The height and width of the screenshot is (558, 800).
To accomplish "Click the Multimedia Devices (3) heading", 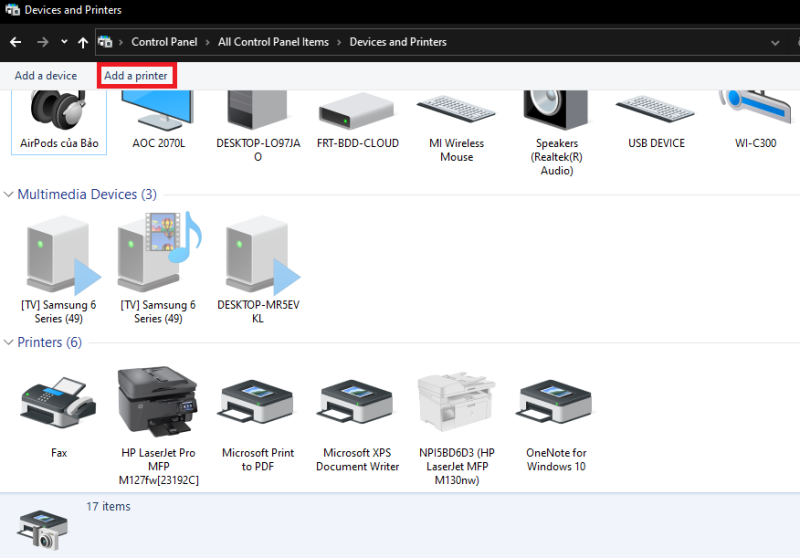I will pyautogui.click(x=87, y=194).
